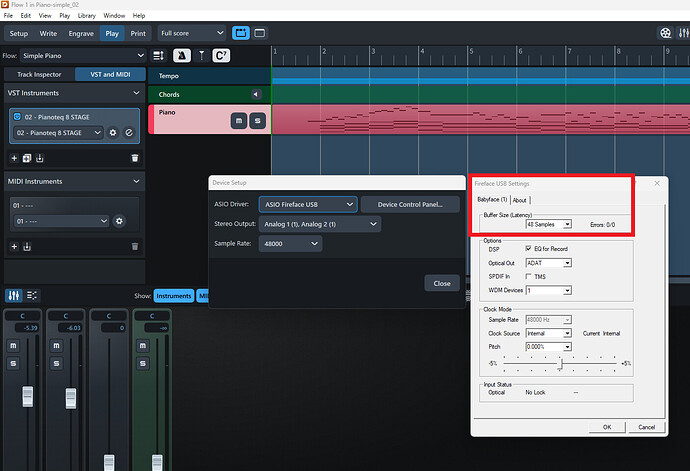
Task: Select the mixer faders view icon
Action: click(x=14, y=295)
